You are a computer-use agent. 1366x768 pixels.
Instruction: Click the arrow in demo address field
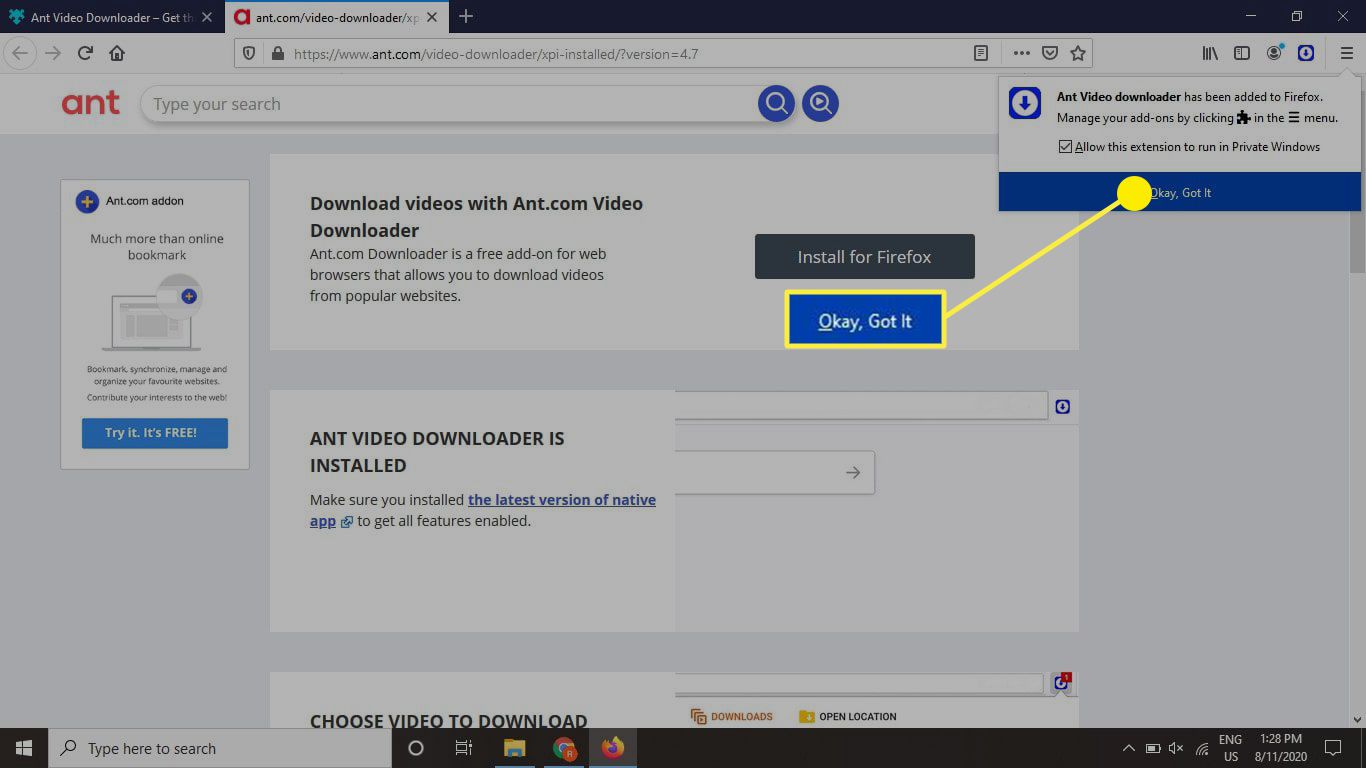click(853, 472)
